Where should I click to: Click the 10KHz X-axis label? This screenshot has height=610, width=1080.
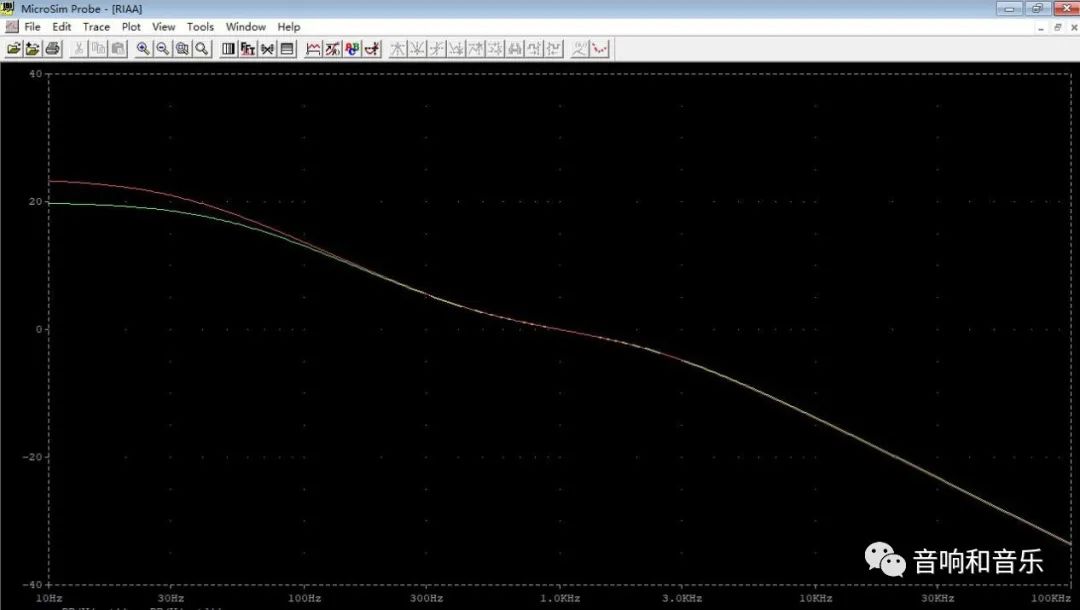point(816,598)
